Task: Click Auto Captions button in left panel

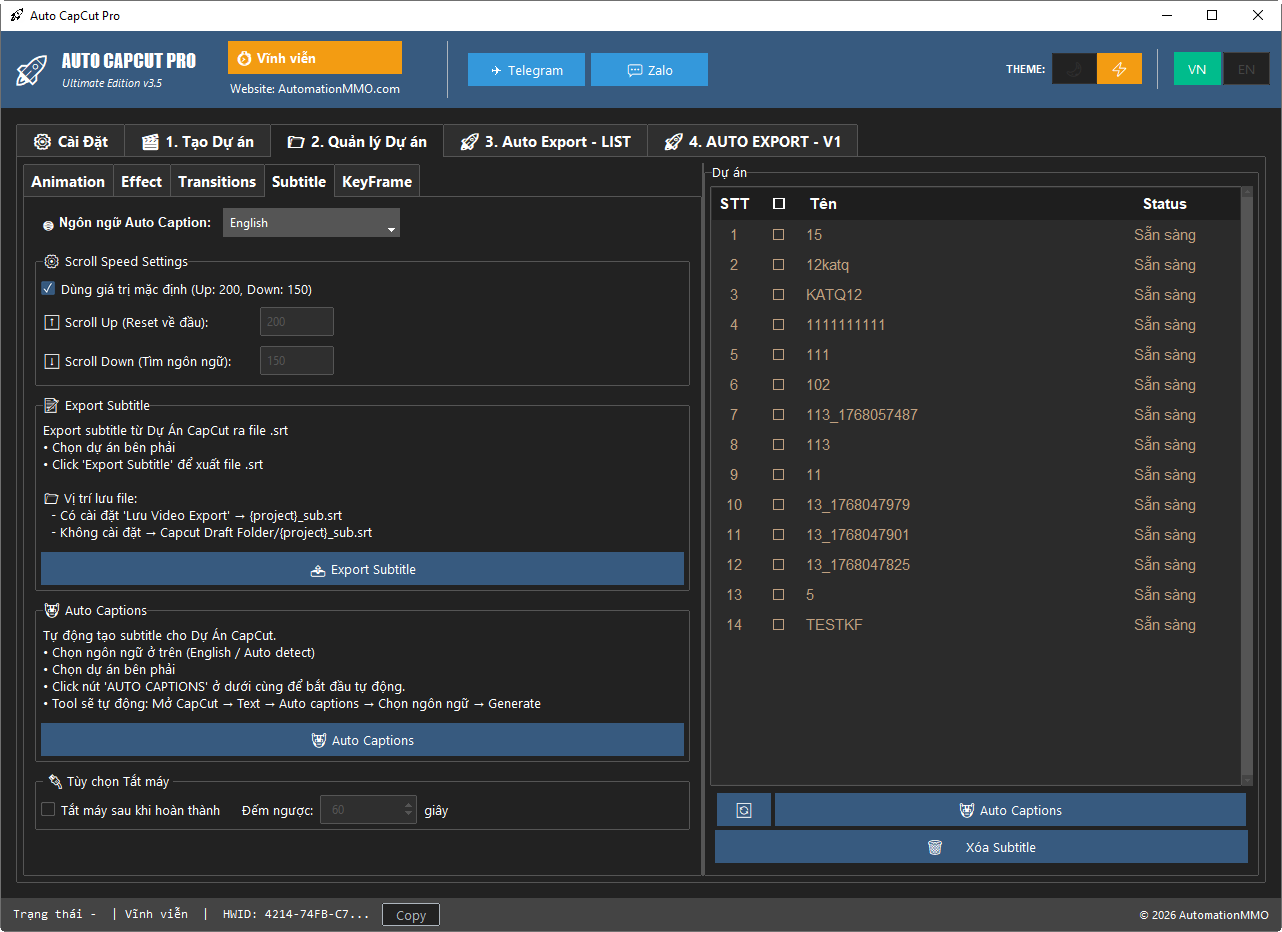Action: point(362,740)
